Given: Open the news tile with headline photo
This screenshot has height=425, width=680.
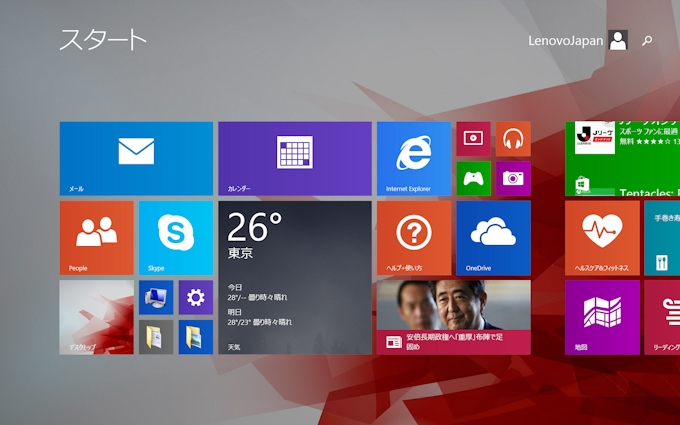Looking at the screenshot, I should tap(453, 317).
